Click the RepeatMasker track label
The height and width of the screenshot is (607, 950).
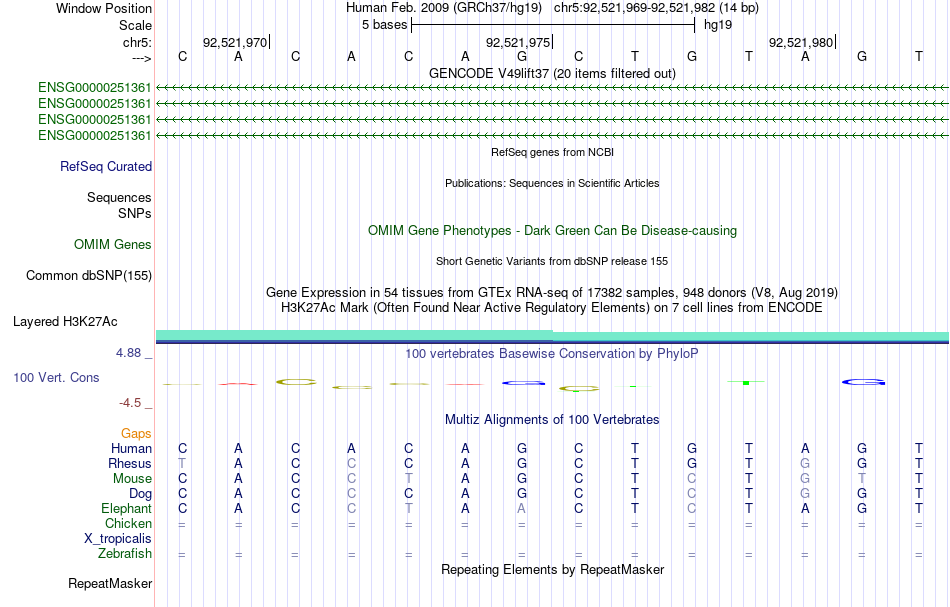pyautogui.click(x=110, y=583)
